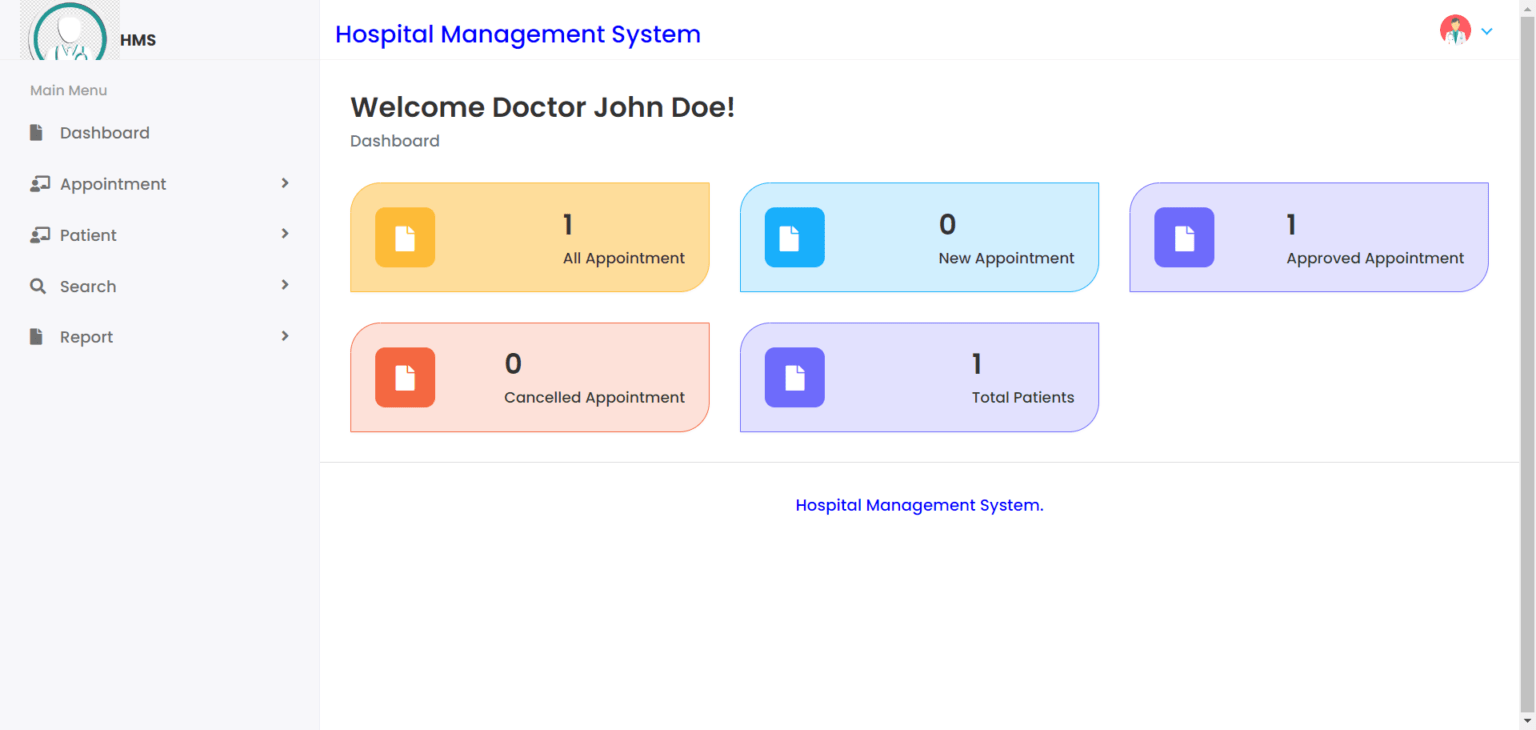Click the document icon on All Appointment card

tap(405, 237)
